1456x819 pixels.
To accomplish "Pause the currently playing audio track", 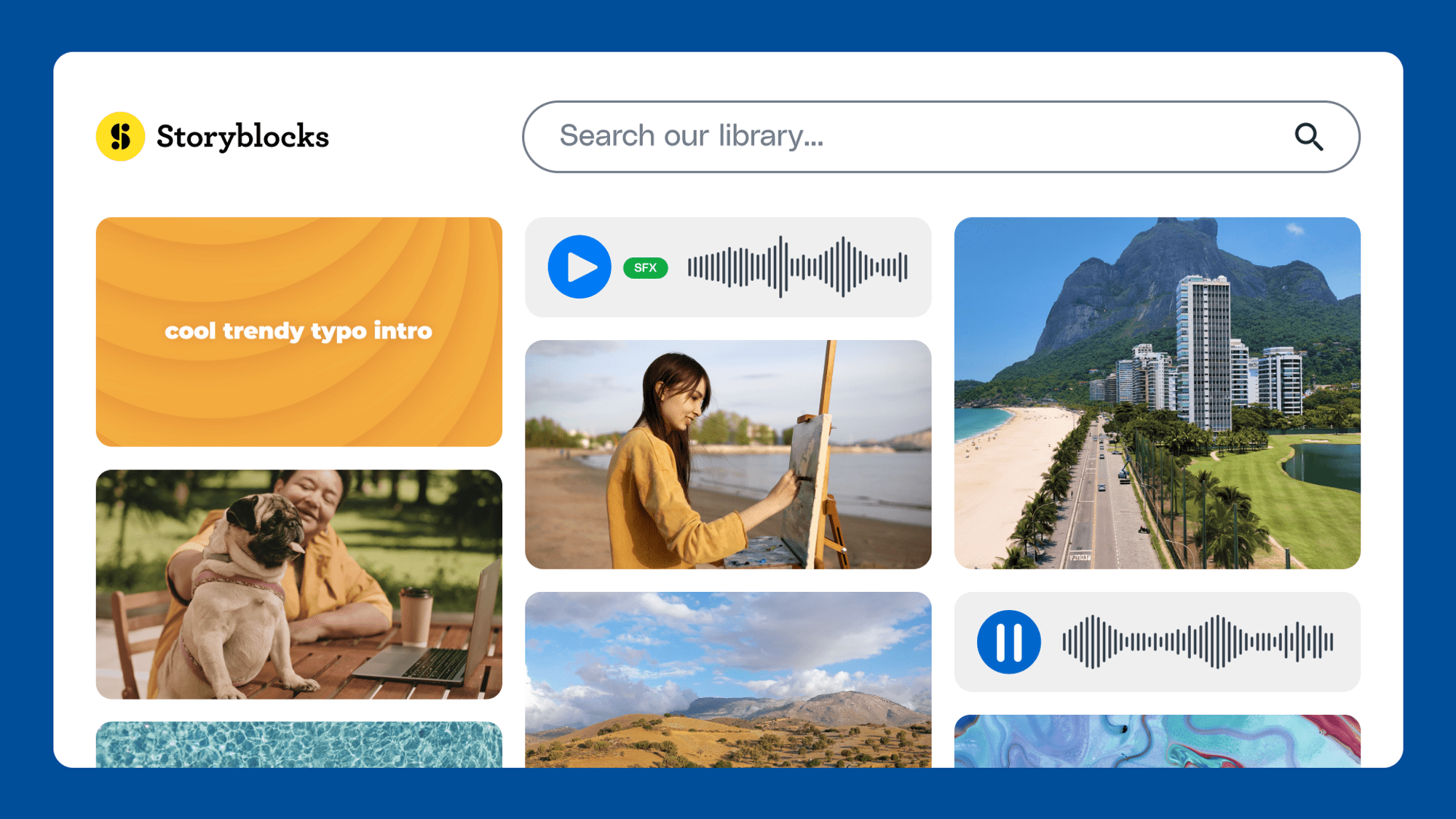I will (1008, 641).
